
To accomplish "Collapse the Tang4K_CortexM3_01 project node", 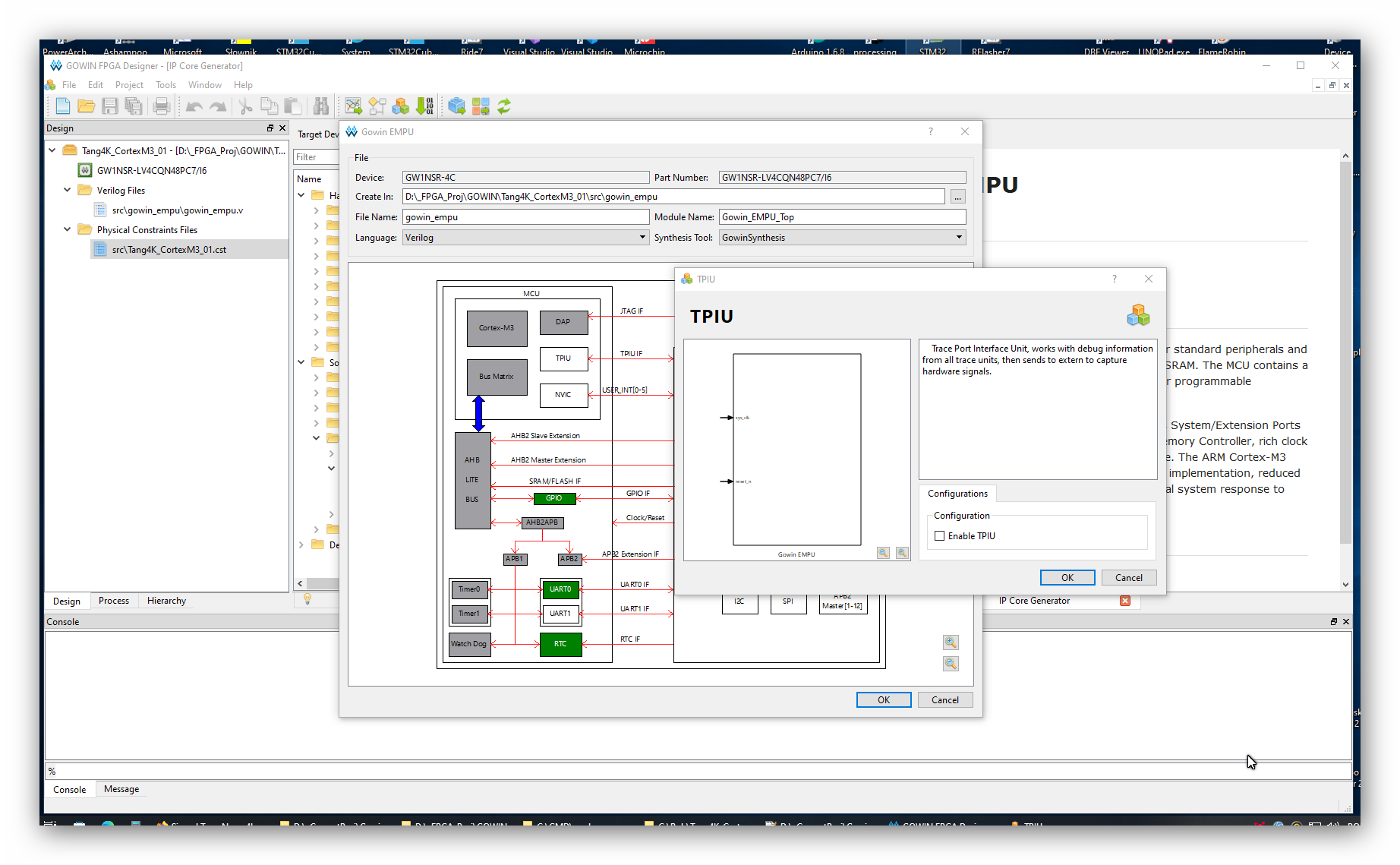I will coord(52,150).
